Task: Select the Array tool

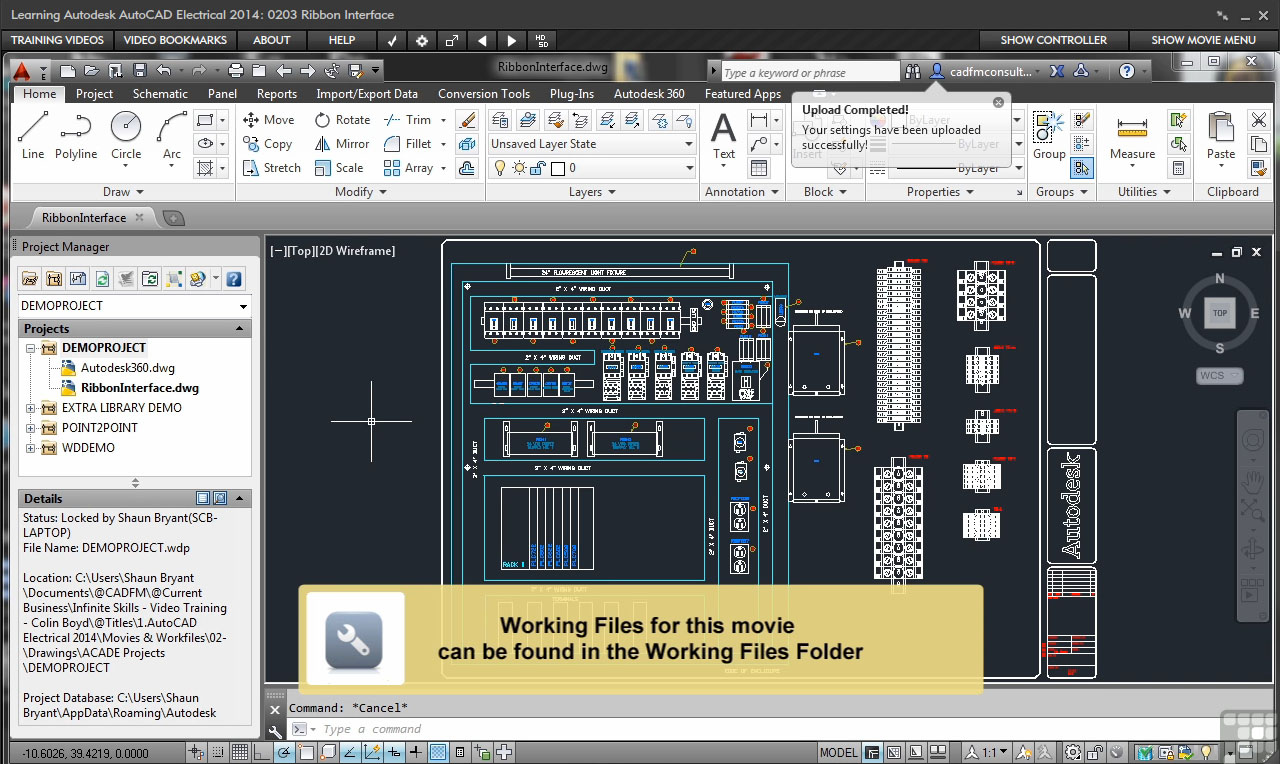Action: coord(408,168)
